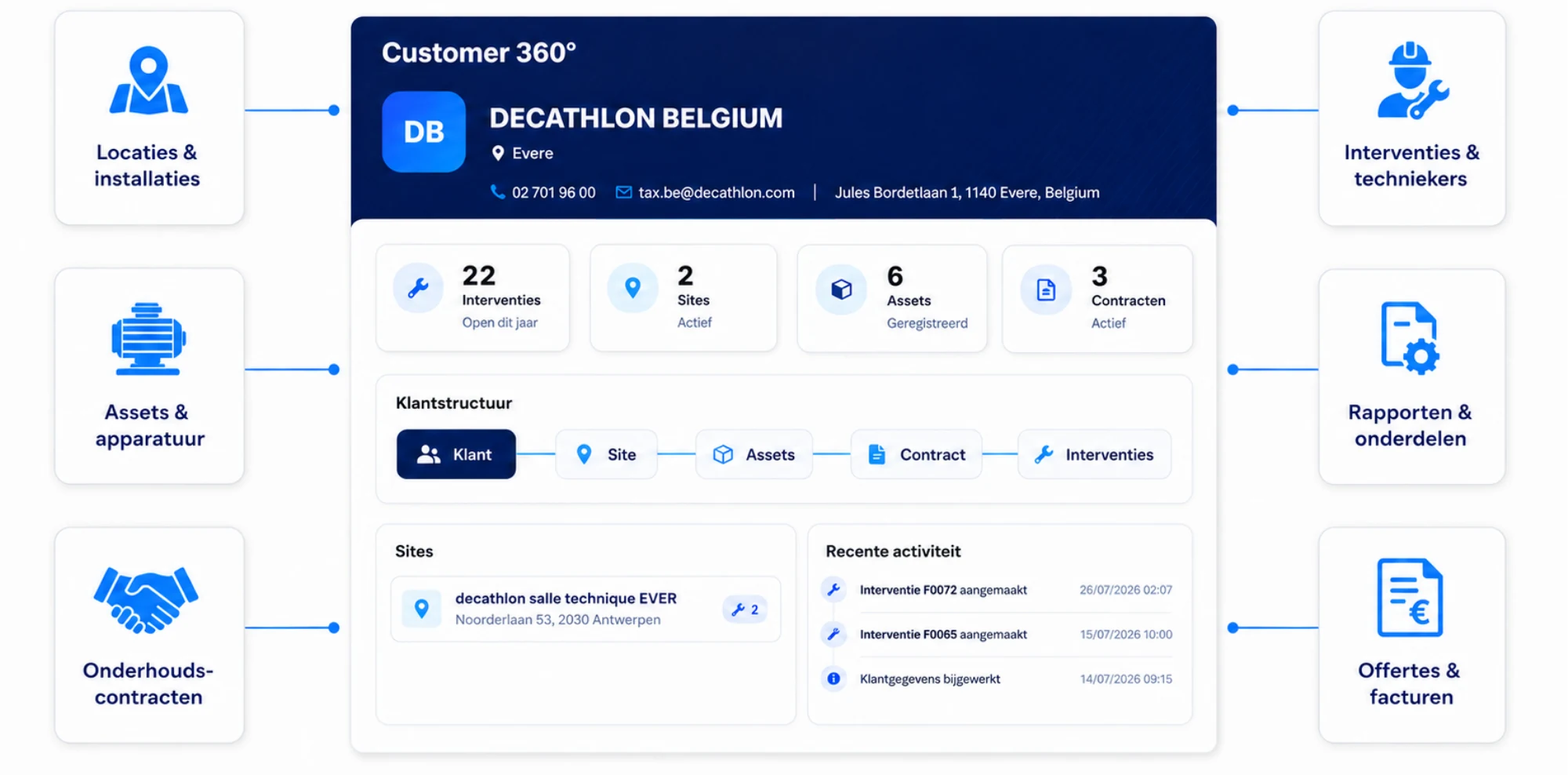Open the Onderhoudscontracten card label
Screen dimensions: 1568x775
148,683
